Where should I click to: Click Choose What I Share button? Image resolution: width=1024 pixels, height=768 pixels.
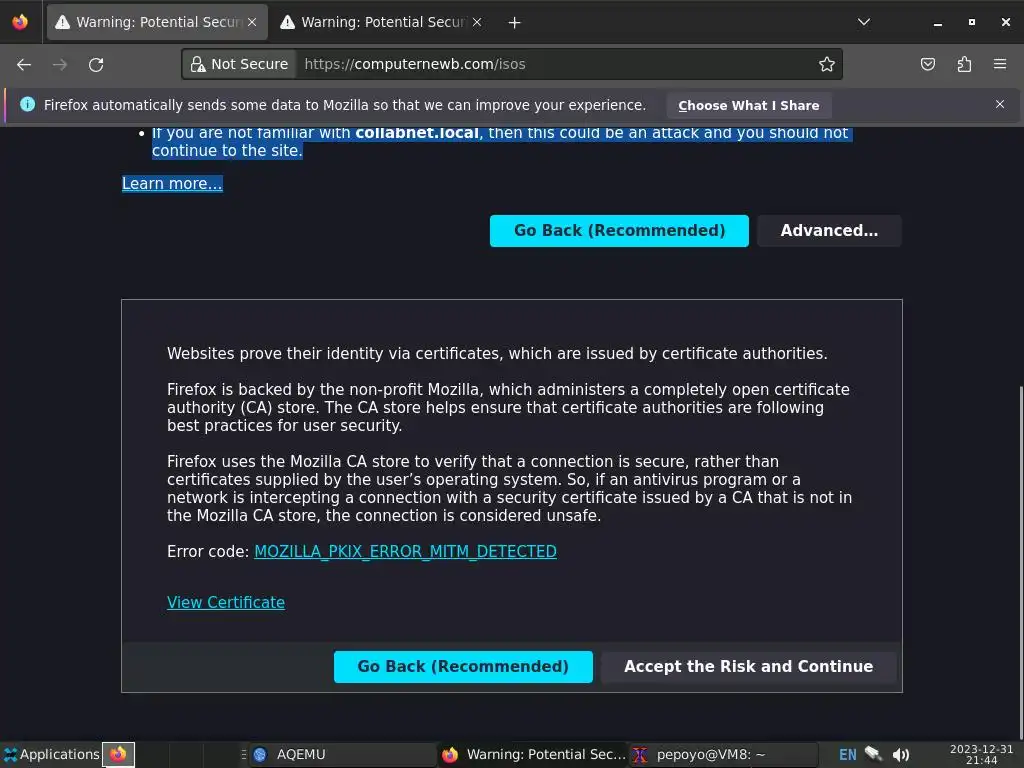(x=748, y=105)
